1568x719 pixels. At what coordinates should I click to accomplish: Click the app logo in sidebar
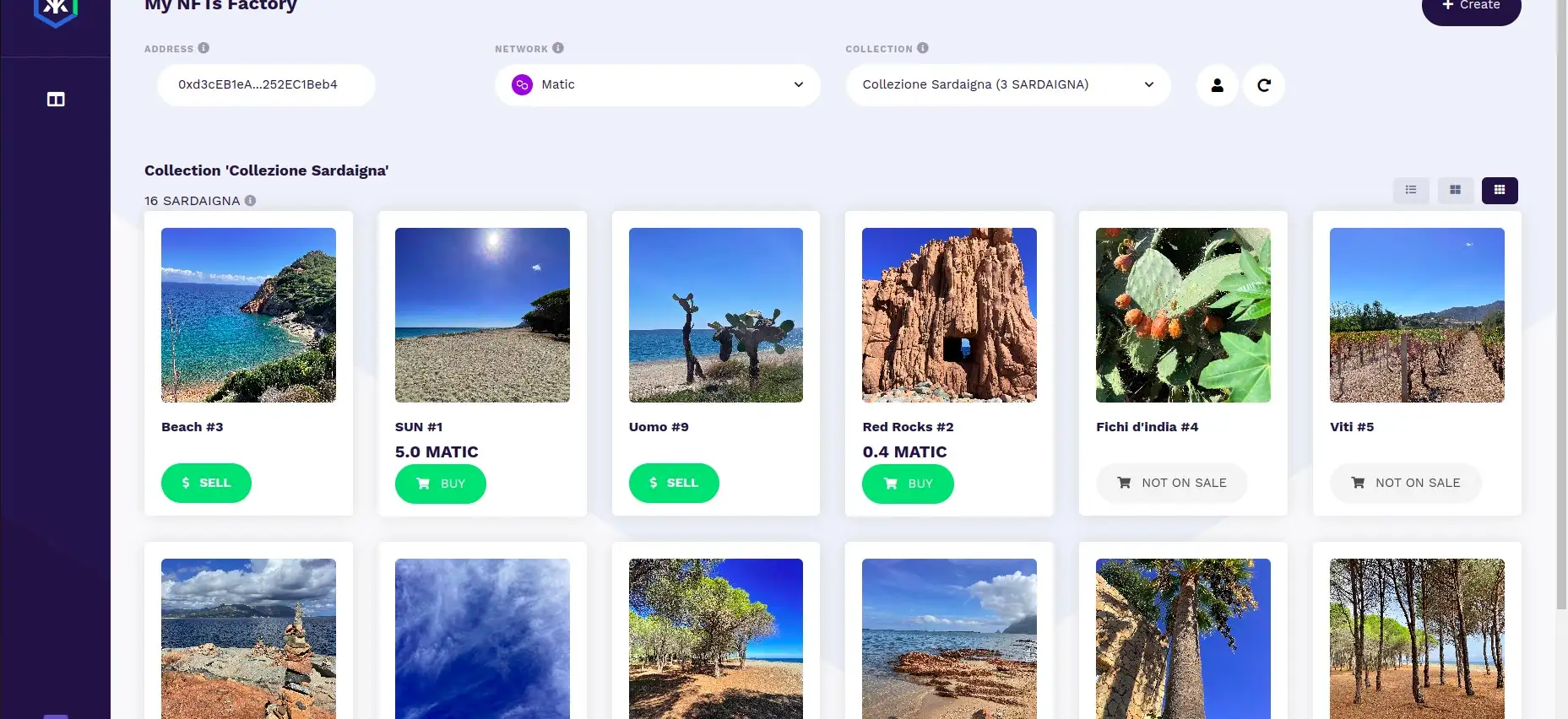(56, 10)
